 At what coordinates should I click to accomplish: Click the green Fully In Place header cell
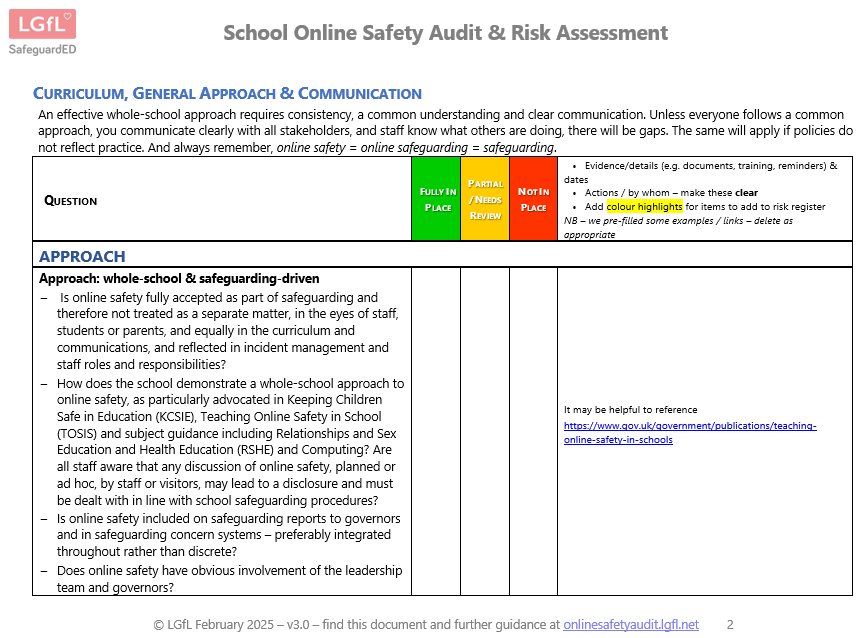437,199
